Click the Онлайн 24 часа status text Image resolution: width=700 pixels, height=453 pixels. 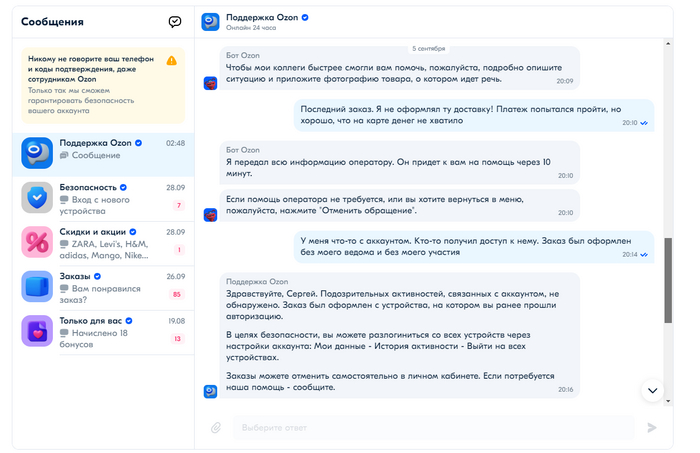251,28
